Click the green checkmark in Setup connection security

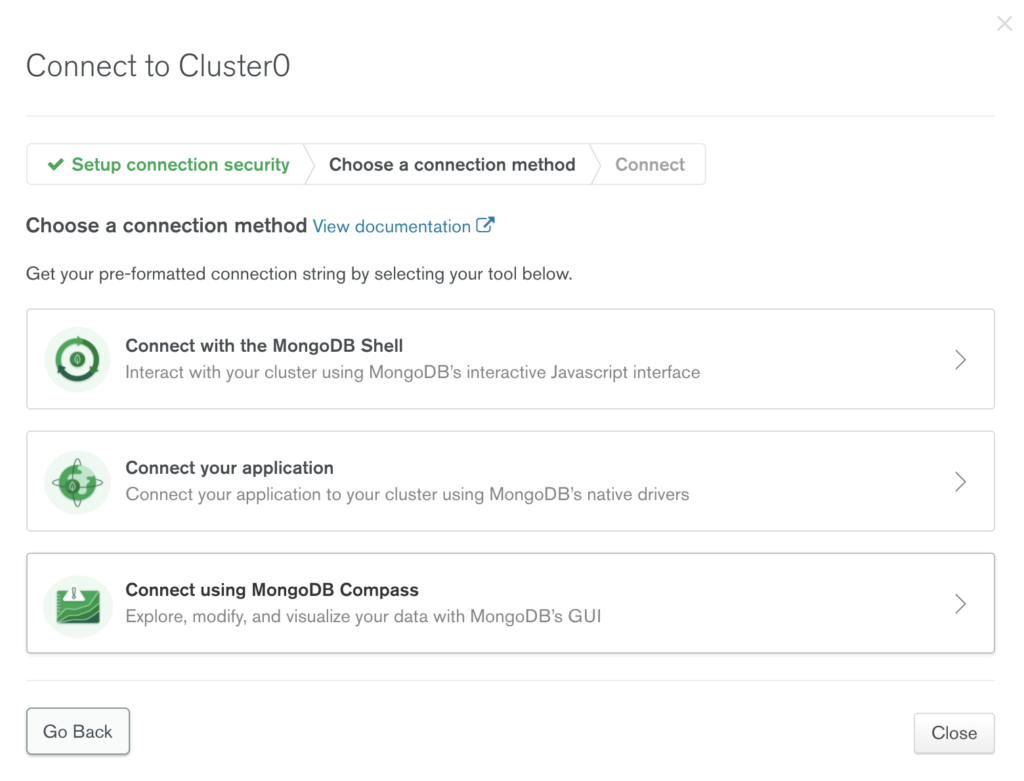[56, 165]
